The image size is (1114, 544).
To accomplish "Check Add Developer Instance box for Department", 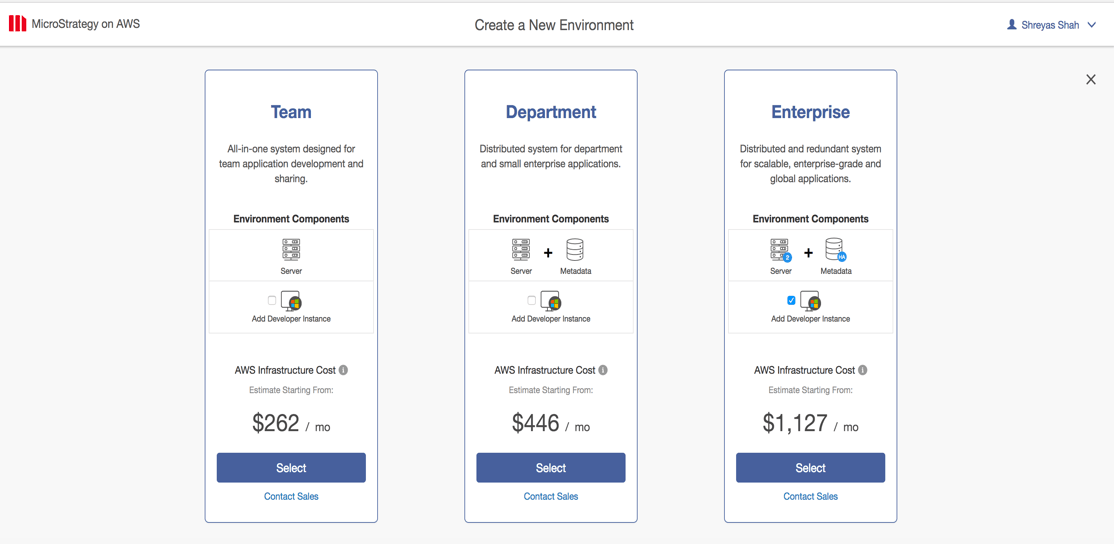I will (531, 300).
